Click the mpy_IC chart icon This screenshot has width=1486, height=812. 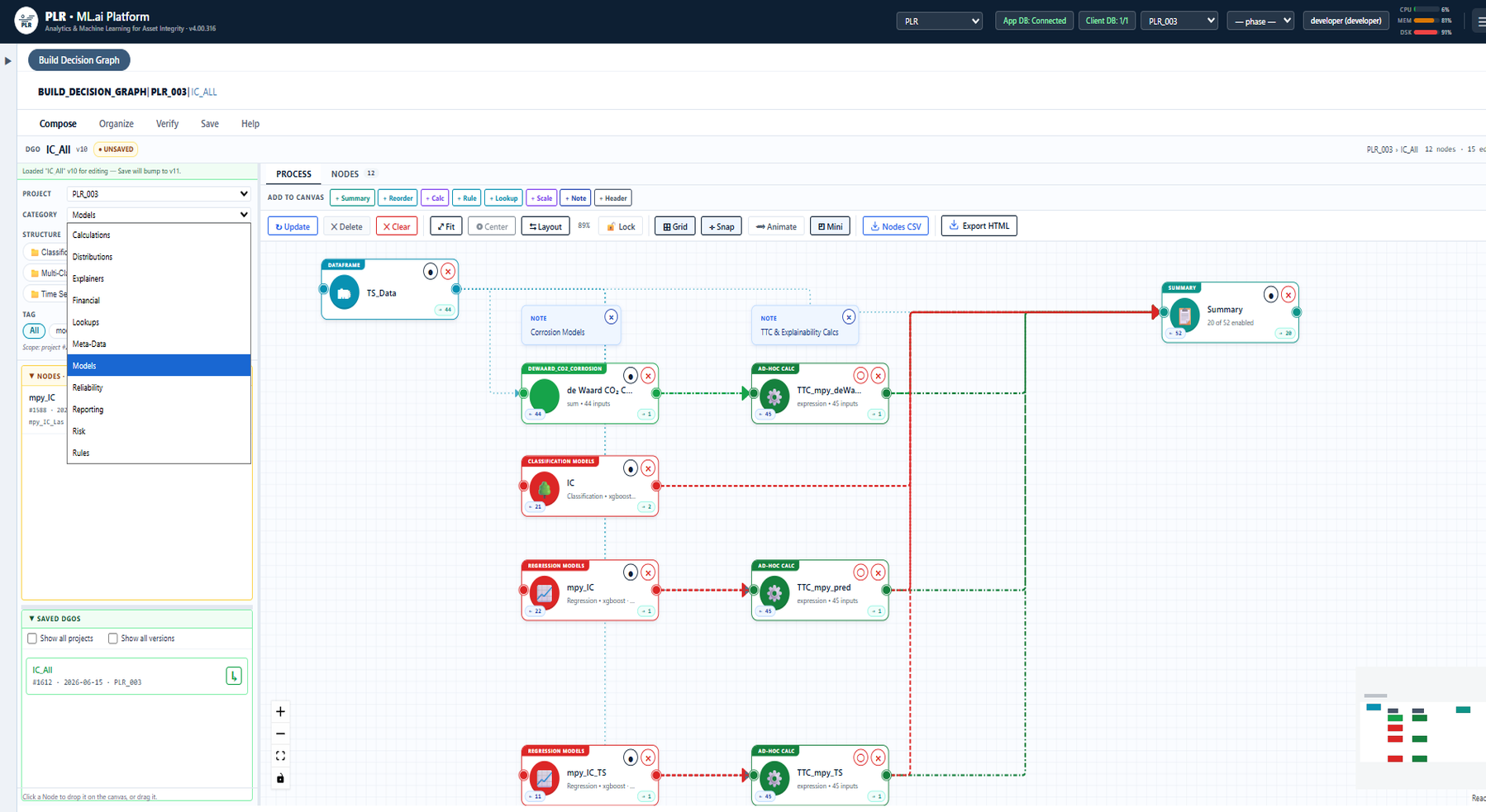(x=545, y=592)
